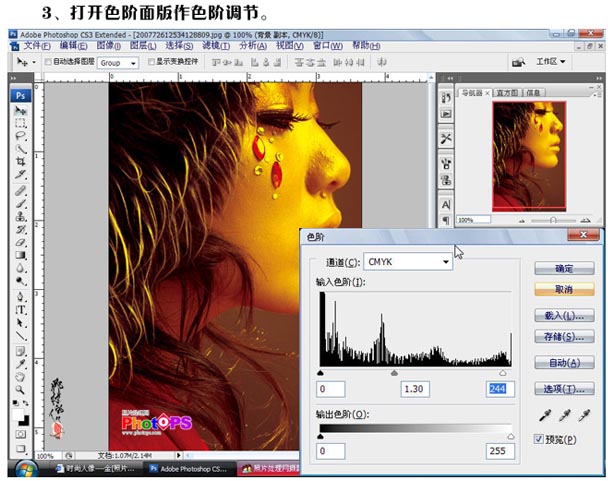Click the 存储(S)... button
This screenshot has height=481, width=608.
click(564, 336)
